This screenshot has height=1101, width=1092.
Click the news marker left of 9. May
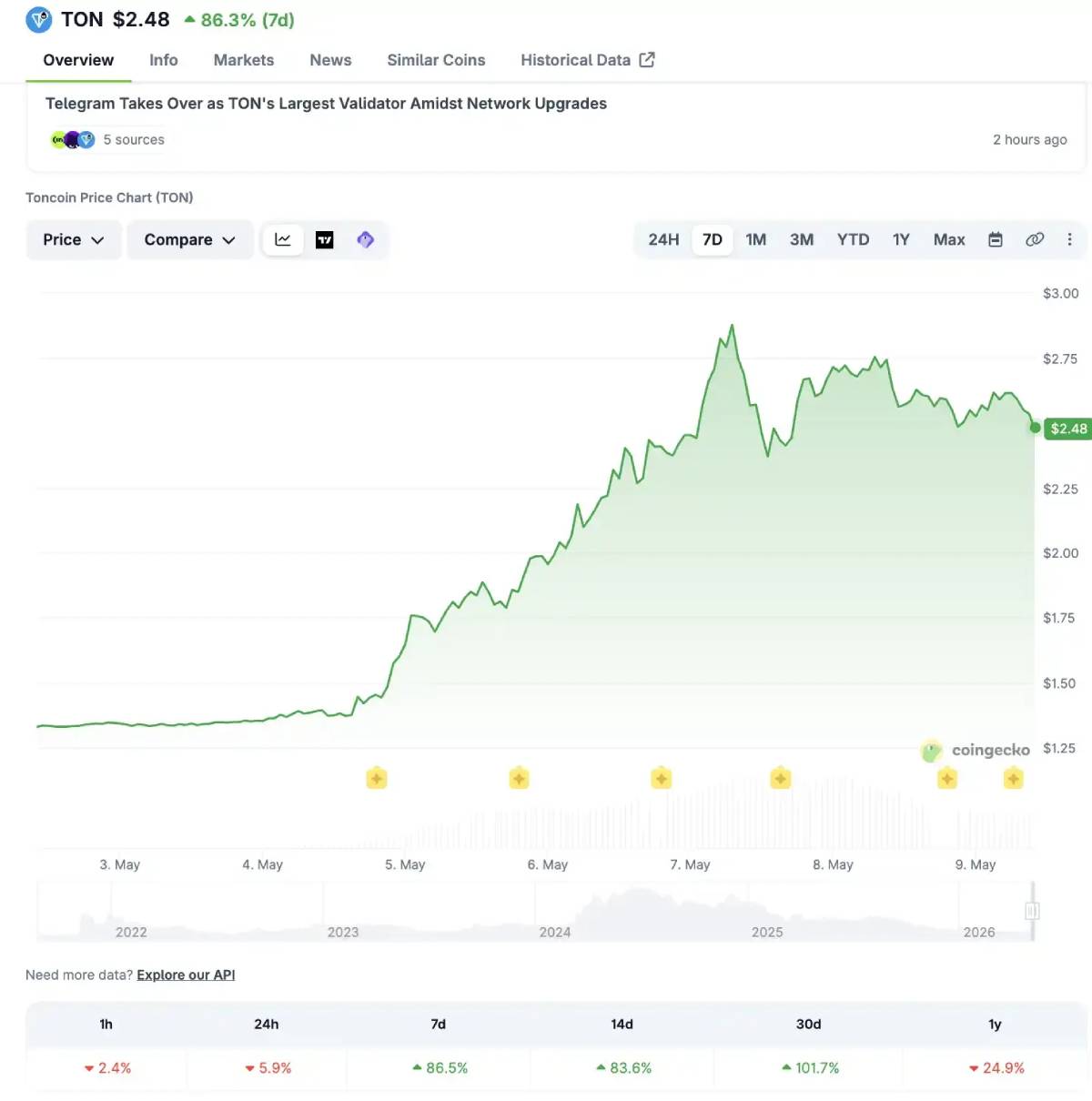click(947, 778)
